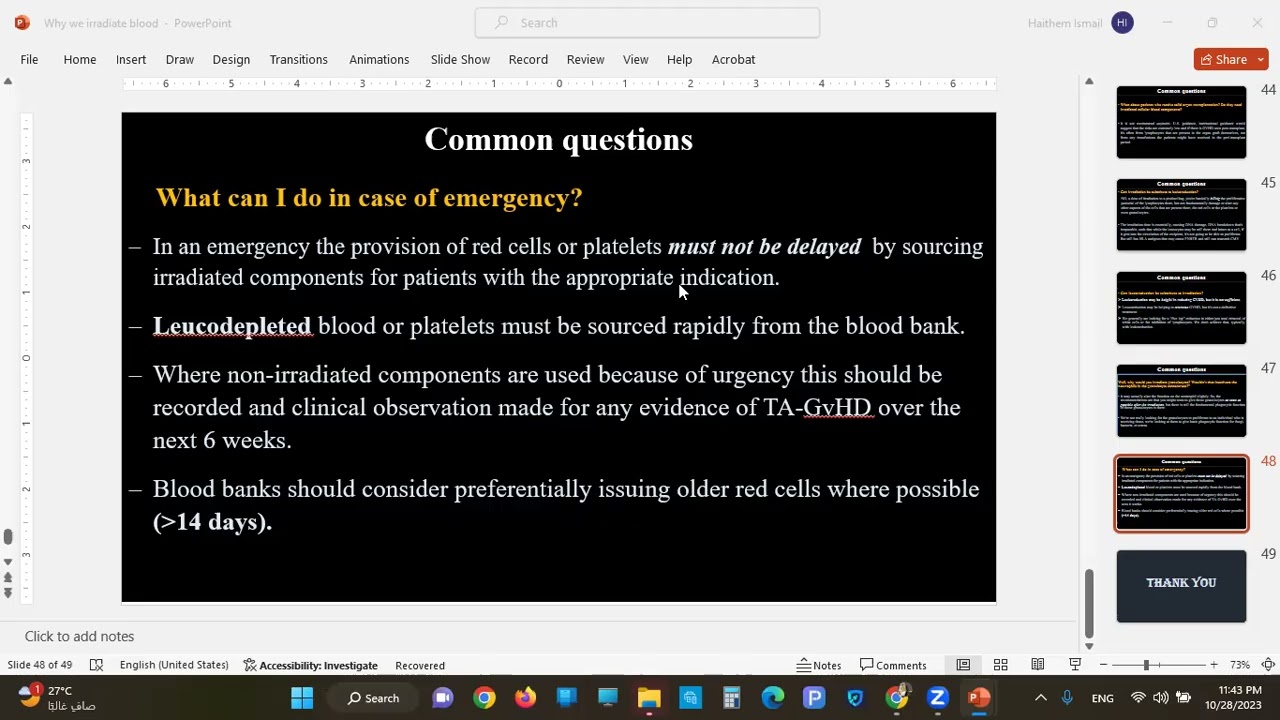Select slide 46 thumbnail
The width and height of the screenshot is (1280, 720).
coord(1181,307)
